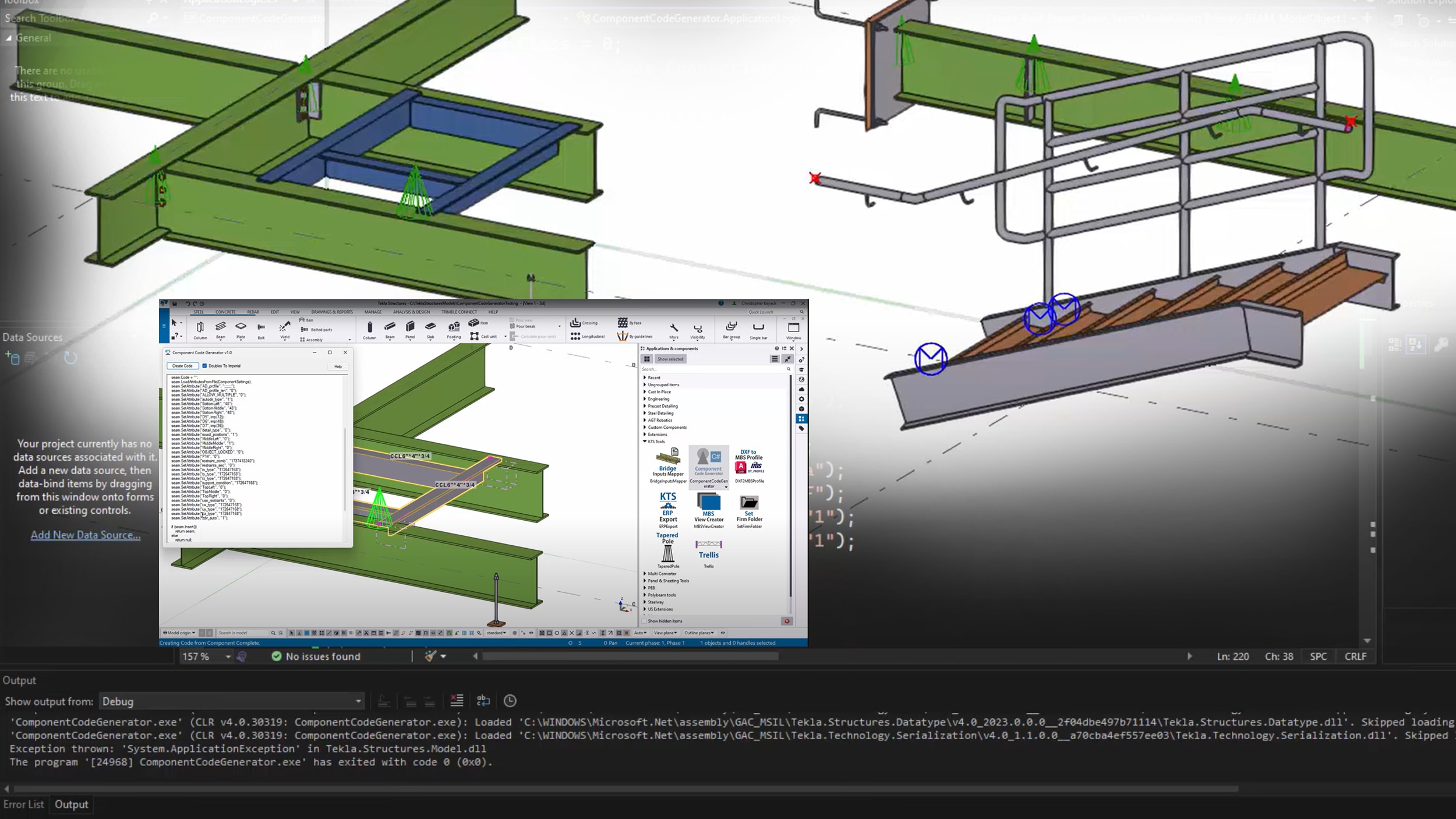Viewport: 1456px width, 819px height.
Task: Click the clear all output icon
Action: tap(457, 701)
